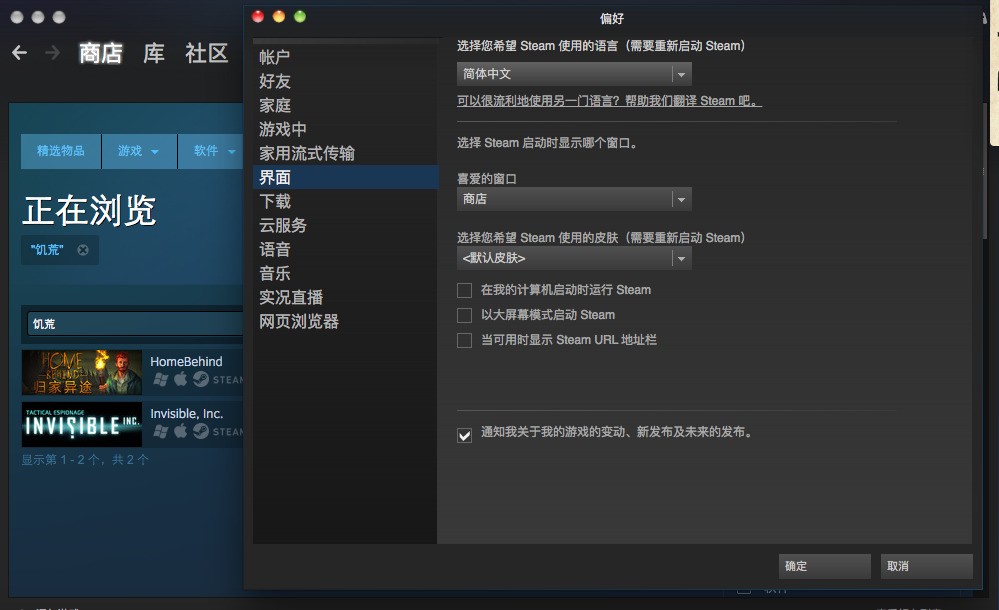Click 确定 to confirm preferences
Viewport: 999px width, 610px height.
[x=824, y=566]
